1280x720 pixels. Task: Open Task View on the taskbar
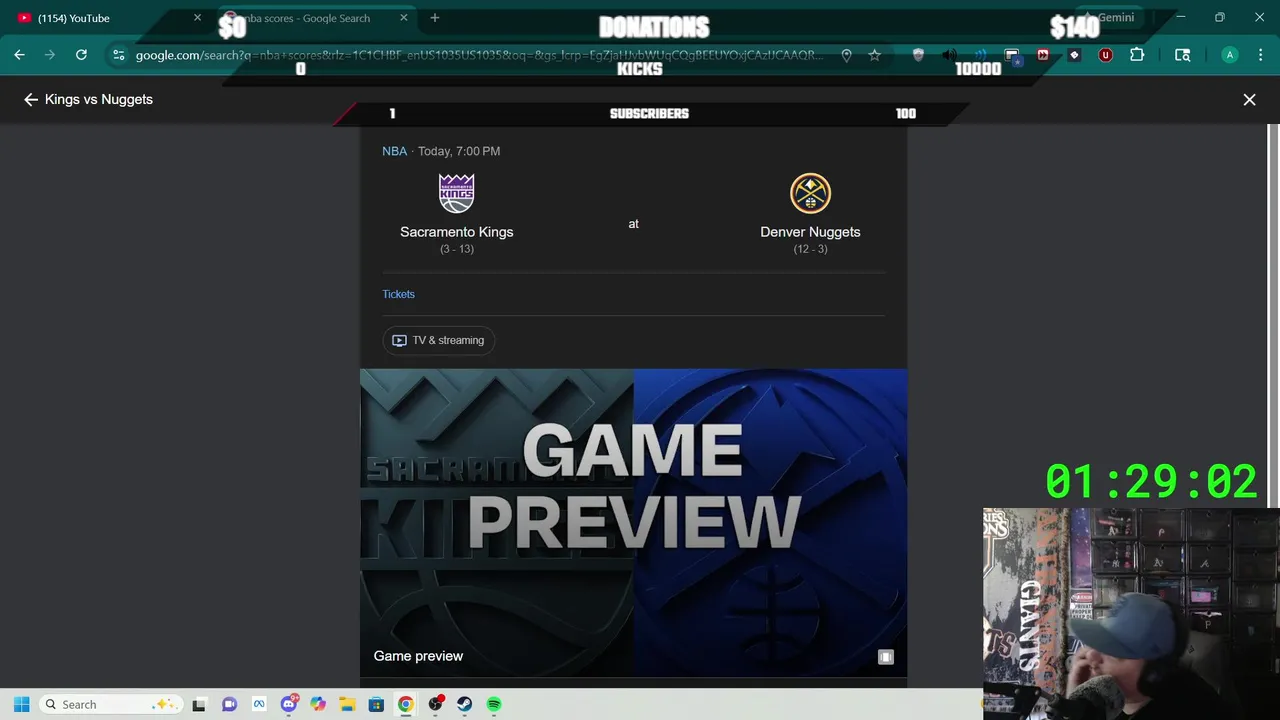[199, 704]
